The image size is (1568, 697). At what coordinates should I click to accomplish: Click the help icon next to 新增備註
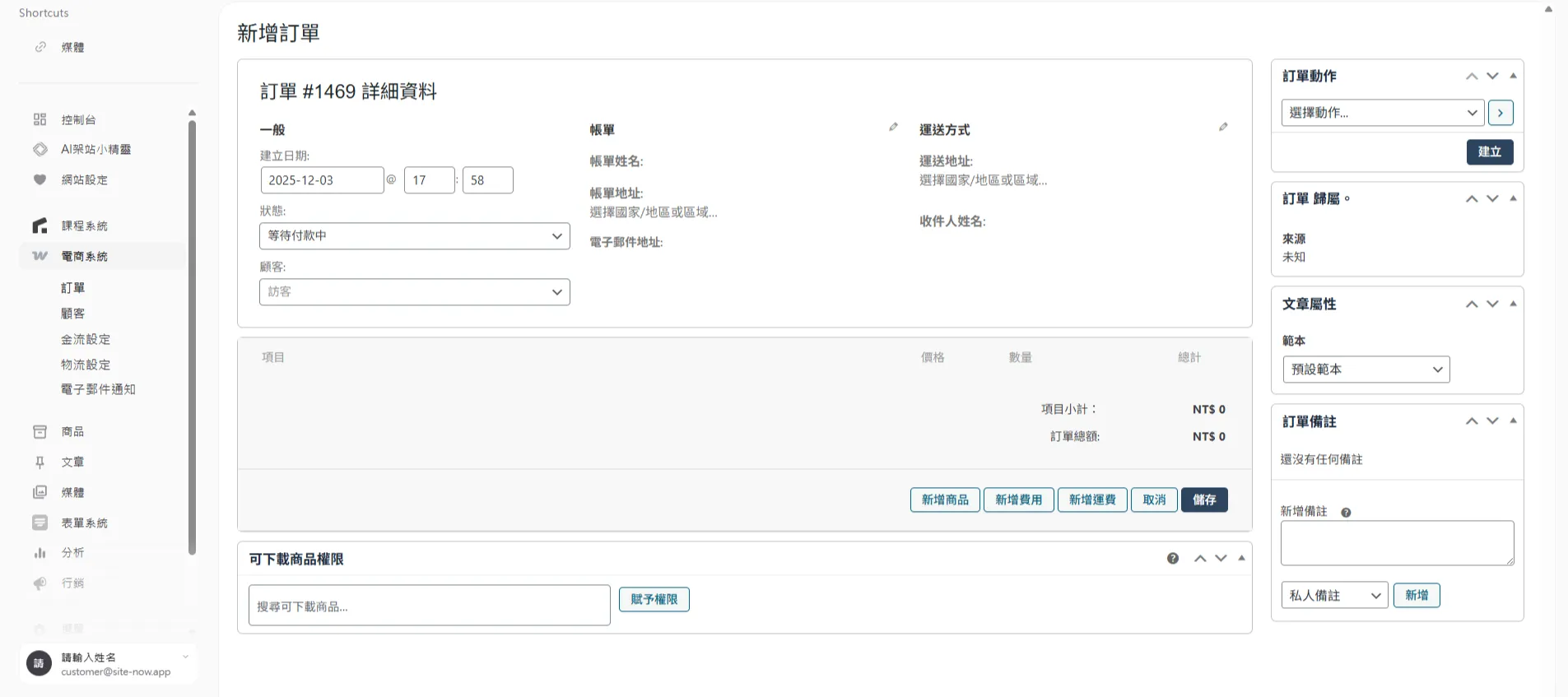coord(1346,513)
